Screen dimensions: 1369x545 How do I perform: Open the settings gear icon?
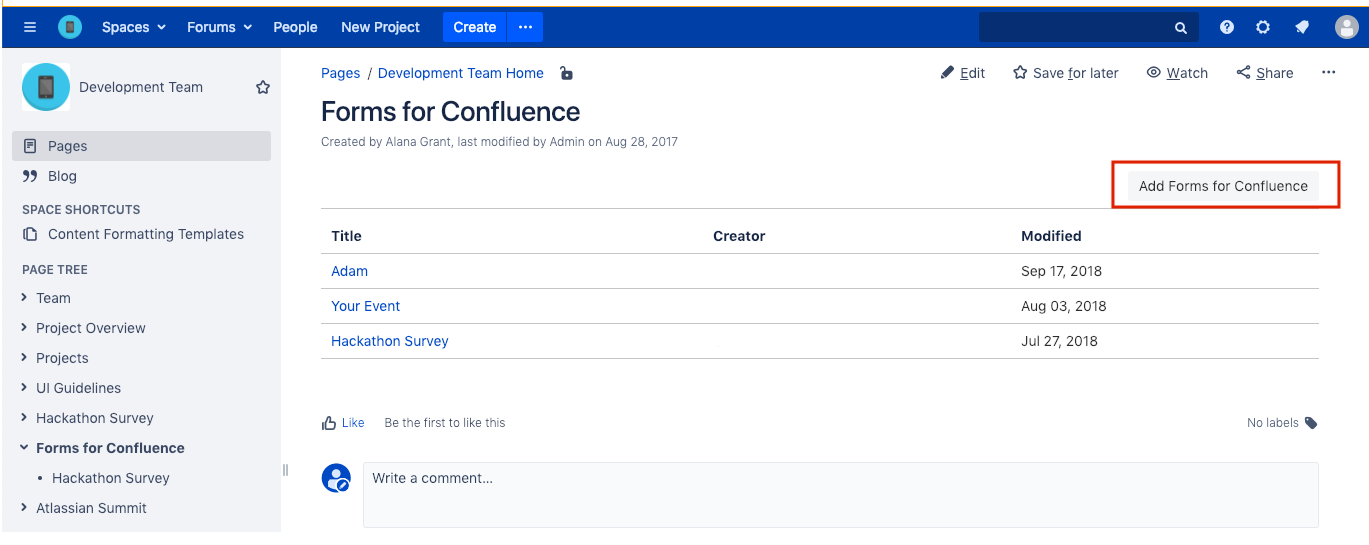pyautogui.click(x=1263, y=27)
